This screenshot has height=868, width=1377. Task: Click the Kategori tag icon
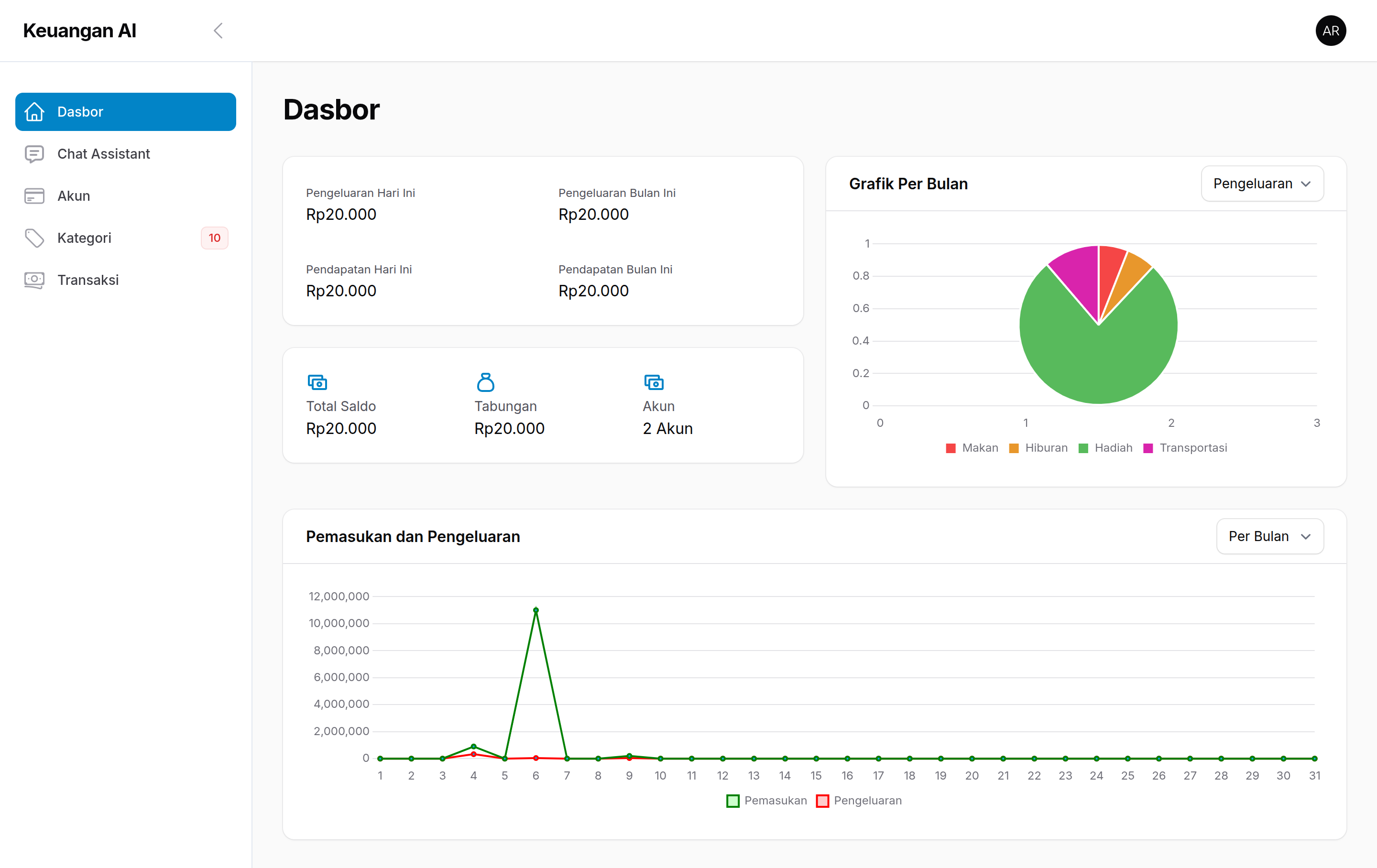pyautogui.click(x=34, y=238)
